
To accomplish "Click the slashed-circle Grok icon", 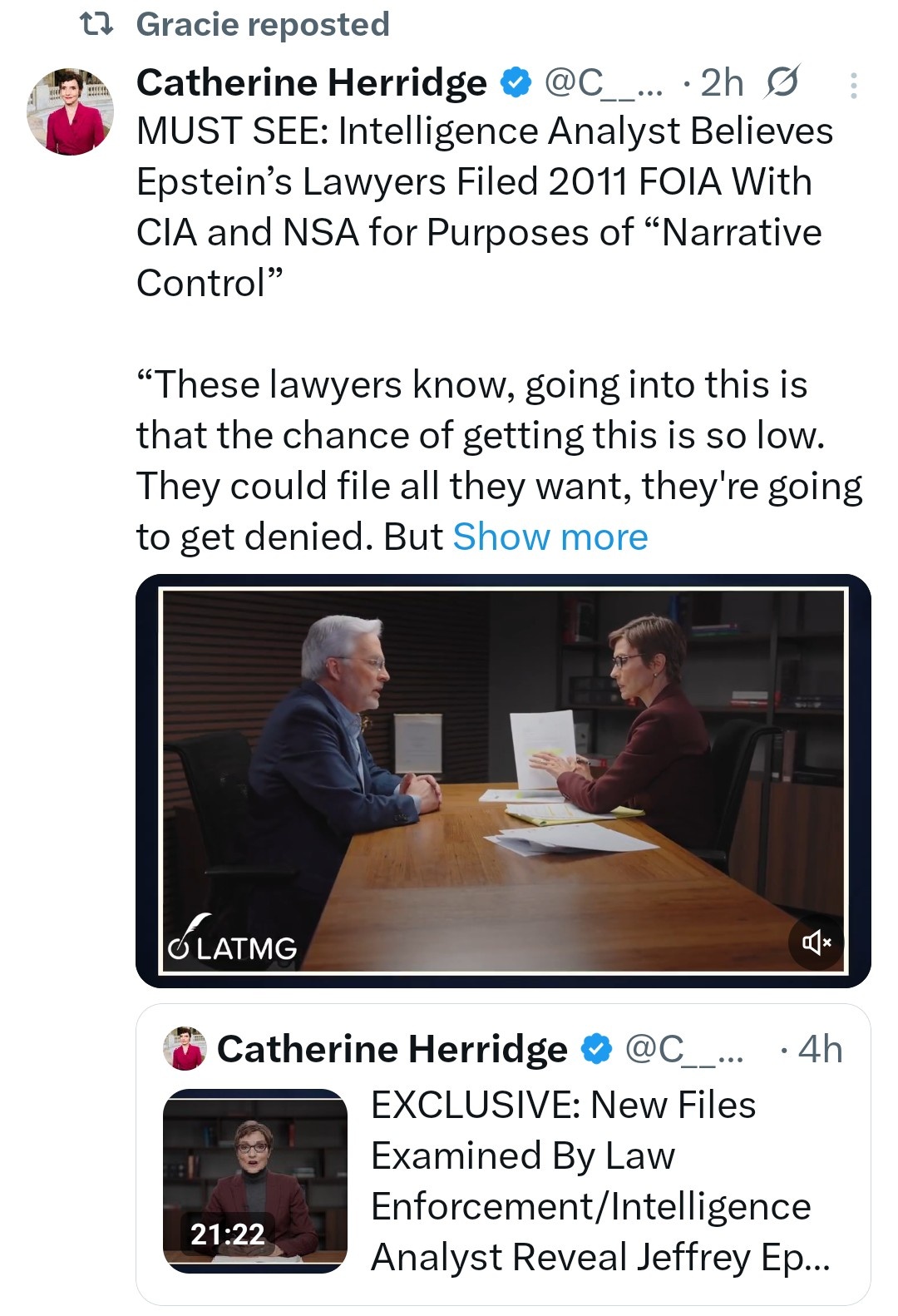I will pyautogui.click(x=782, y=82).
